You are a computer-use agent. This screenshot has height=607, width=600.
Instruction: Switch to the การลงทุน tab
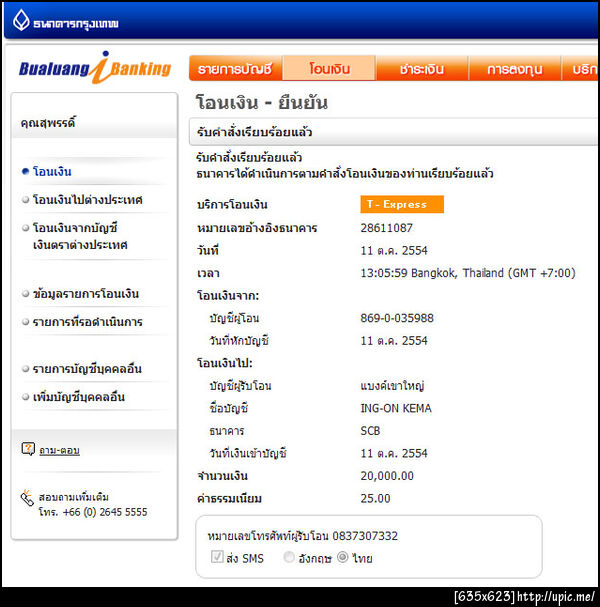tap(515, 69)
